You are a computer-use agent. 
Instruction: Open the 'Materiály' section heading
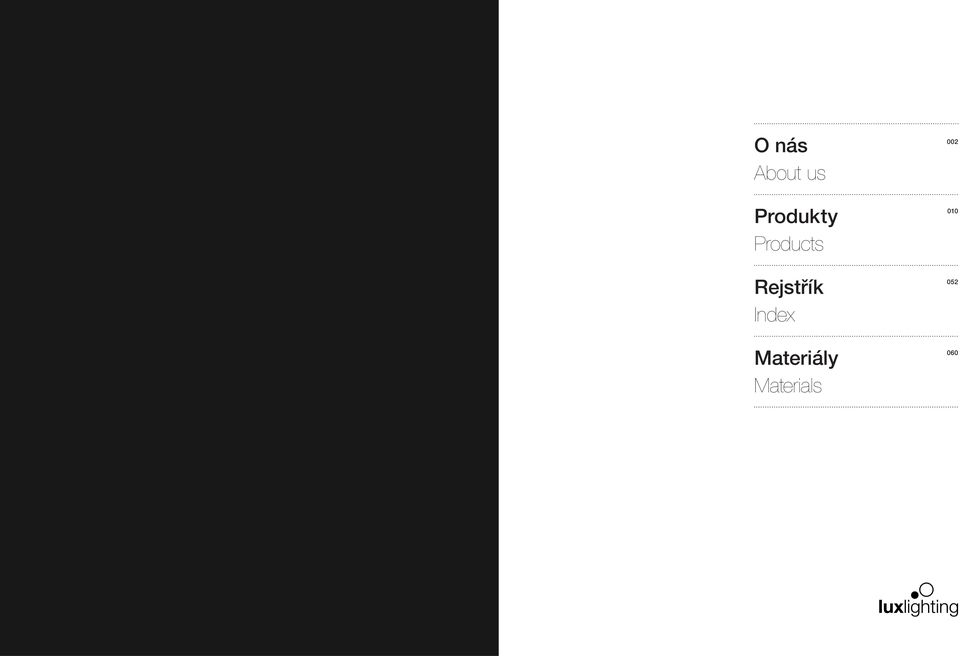796,358
